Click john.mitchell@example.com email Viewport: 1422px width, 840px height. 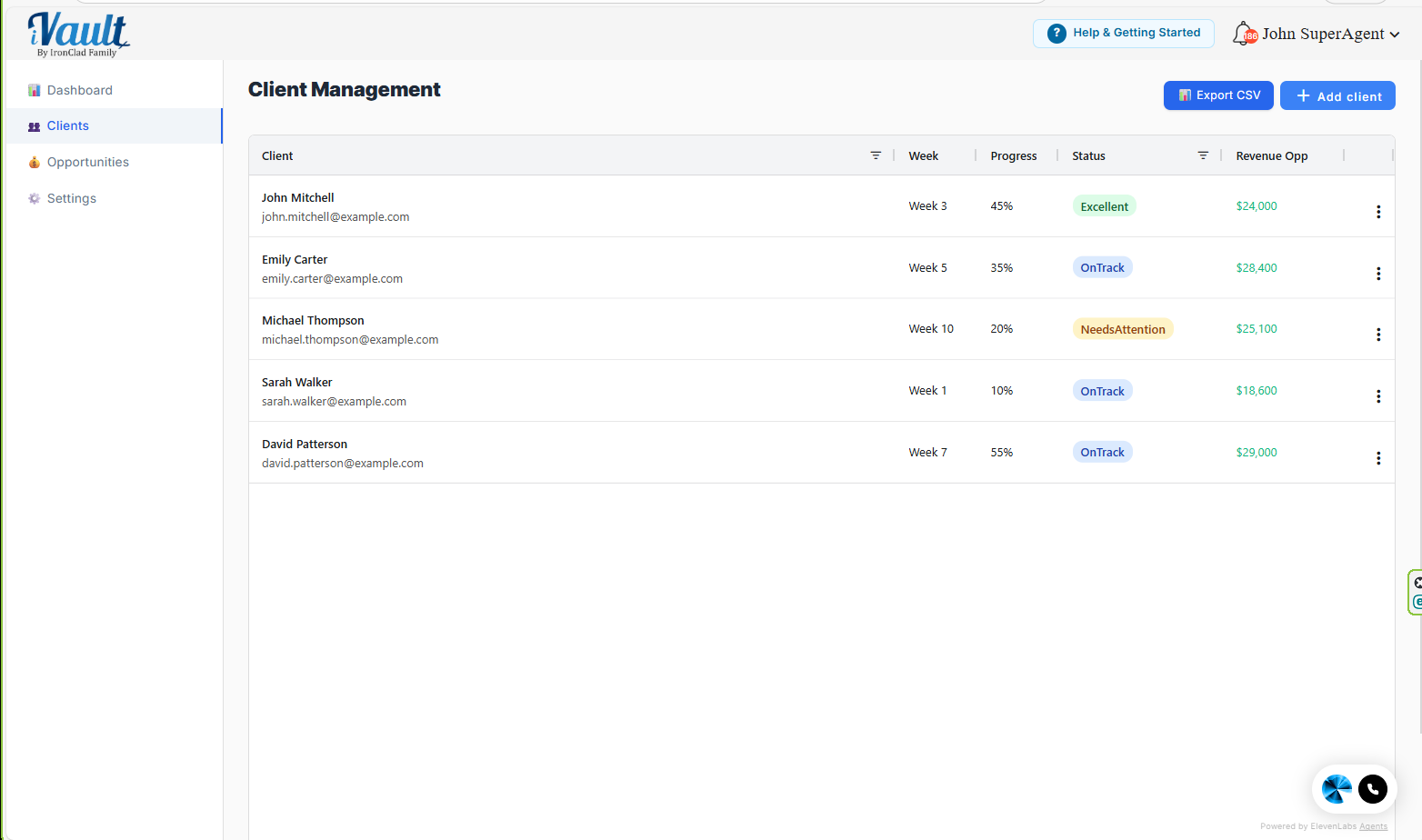[335, 216]
